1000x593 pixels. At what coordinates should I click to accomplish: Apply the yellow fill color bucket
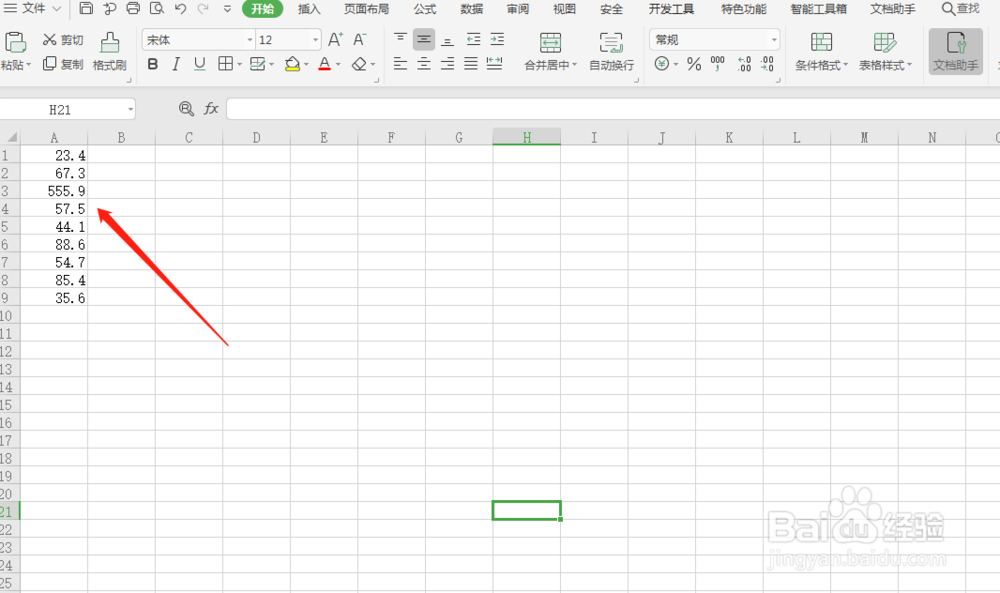pos(292,64)
